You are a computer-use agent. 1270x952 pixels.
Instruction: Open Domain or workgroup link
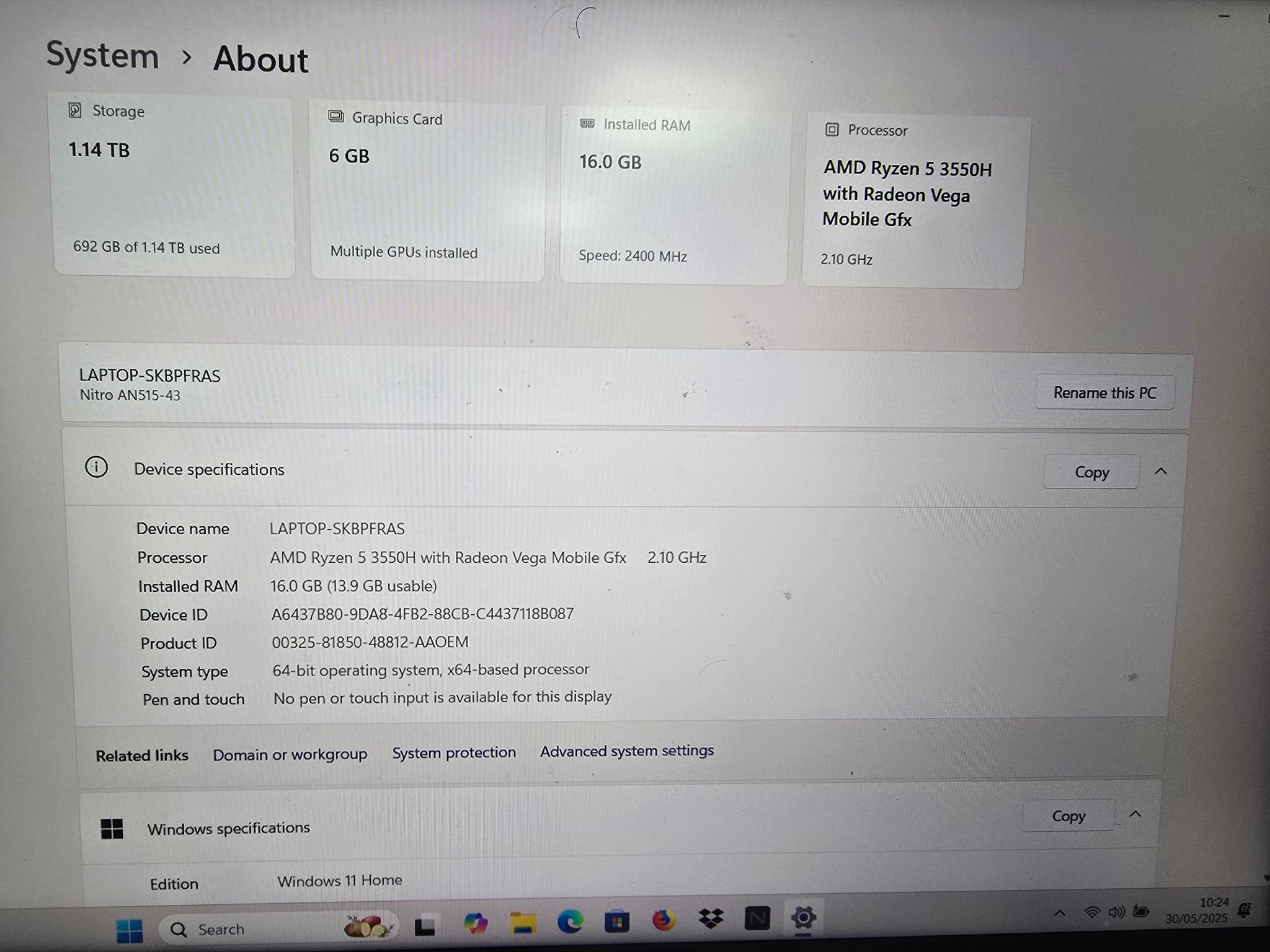click(x=290, y=754)
